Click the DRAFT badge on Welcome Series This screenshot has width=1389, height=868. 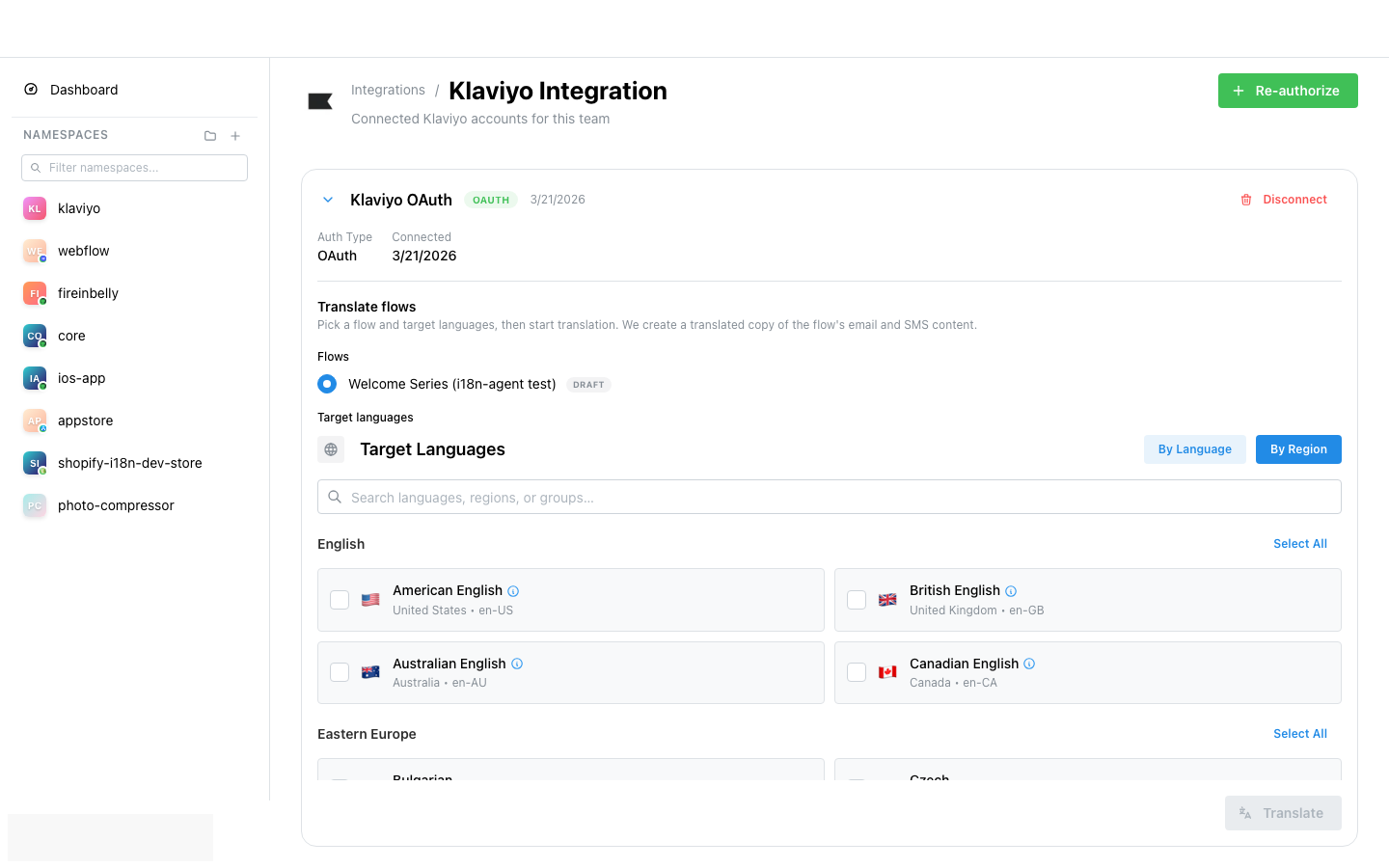point(588,385)
